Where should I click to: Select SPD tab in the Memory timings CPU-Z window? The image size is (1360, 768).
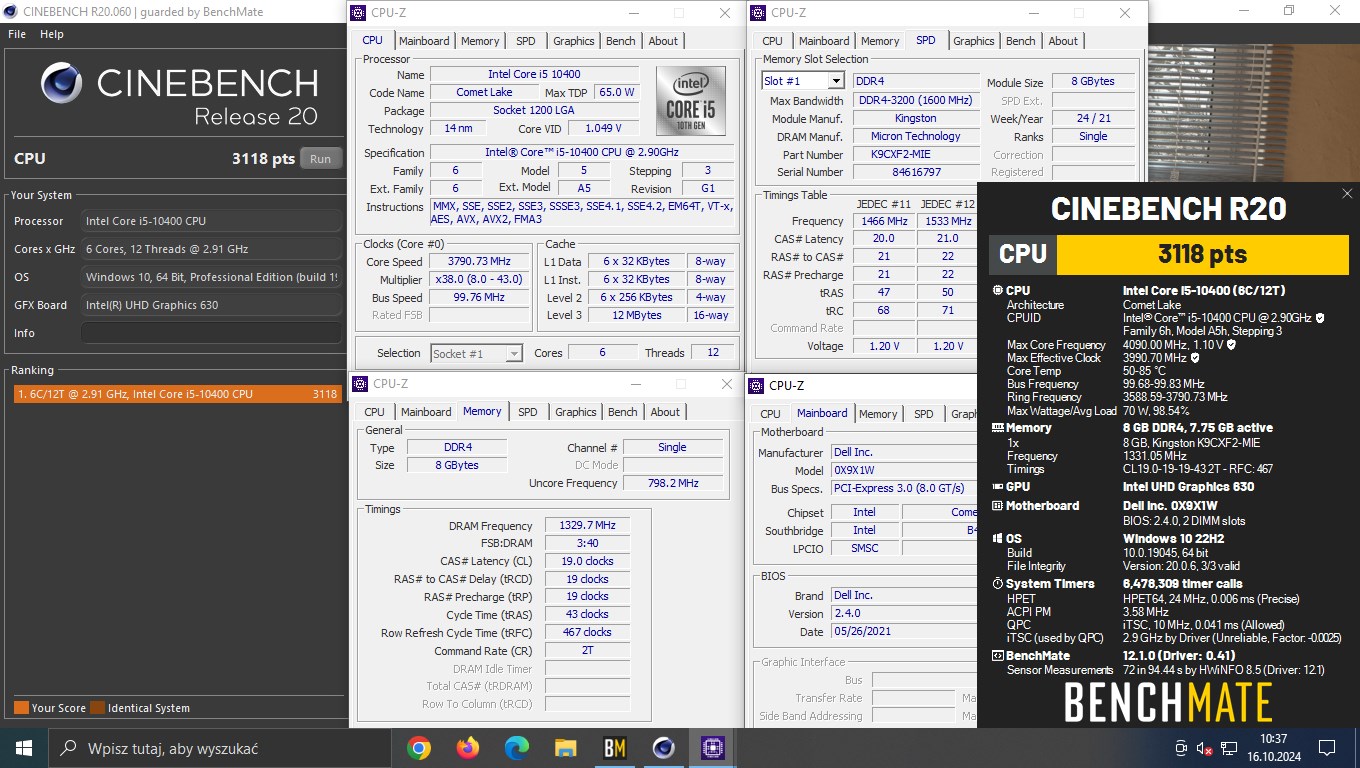(528, 412)
